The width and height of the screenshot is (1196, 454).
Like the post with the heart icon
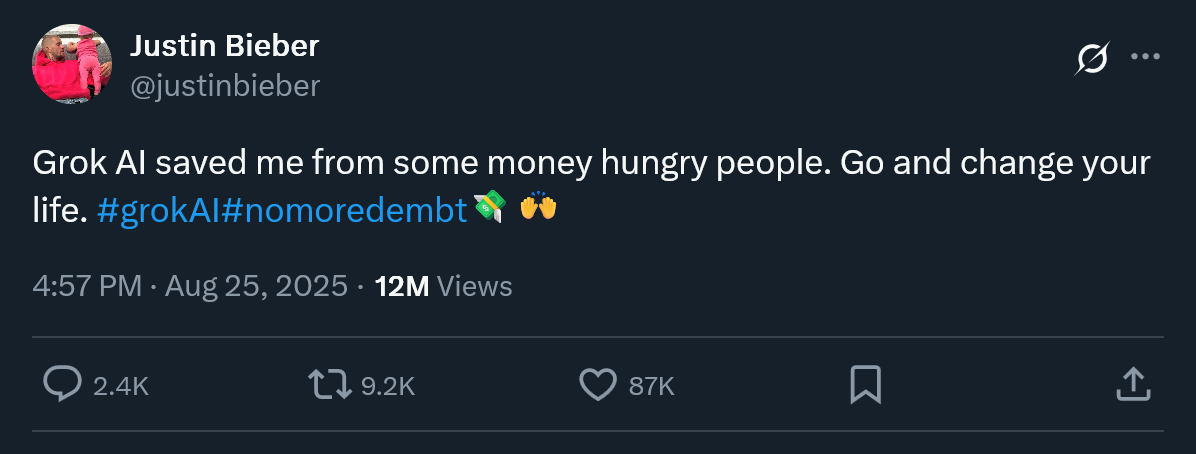pos(597,385)
